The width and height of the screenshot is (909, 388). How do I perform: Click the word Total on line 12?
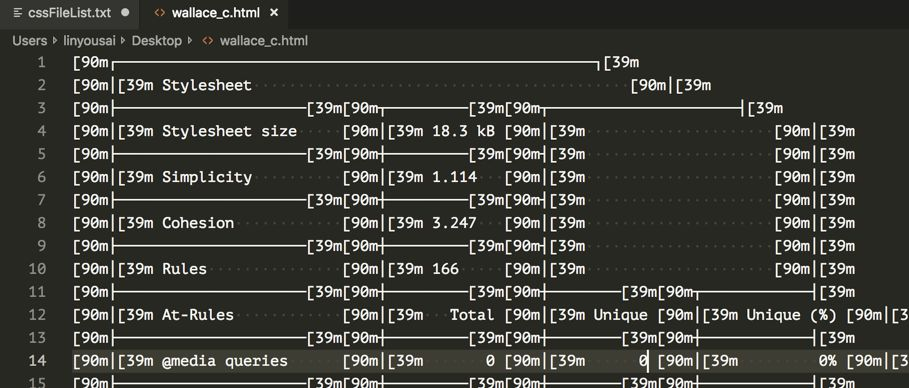click(x=472, y=315)
